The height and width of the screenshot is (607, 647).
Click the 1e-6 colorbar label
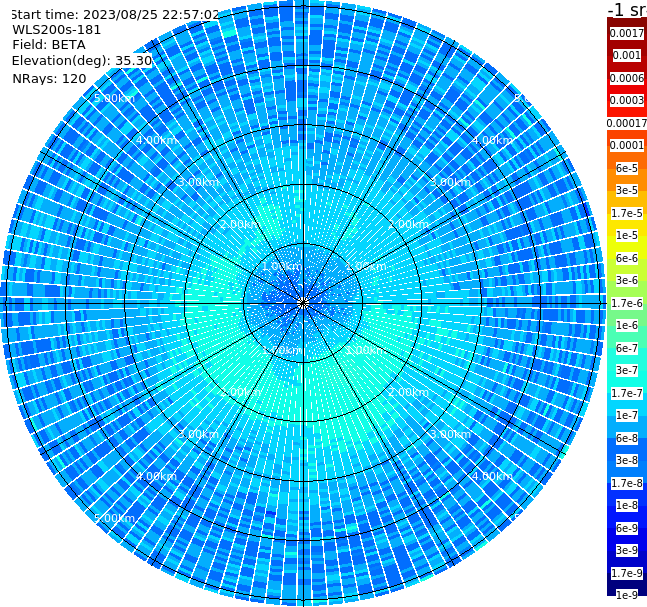tap(627, 325)
